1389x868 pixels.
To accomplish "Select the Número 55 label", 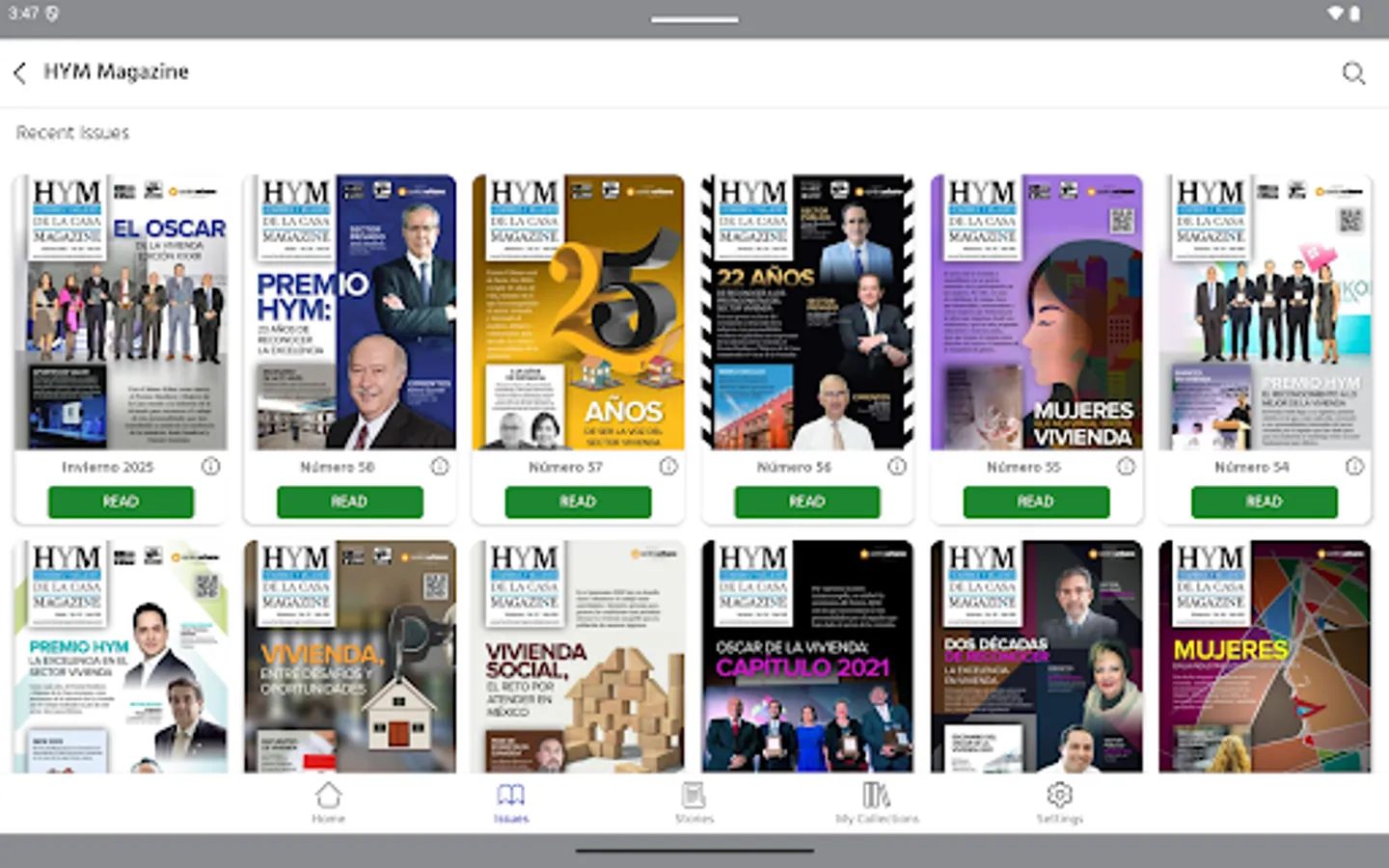I will [1023, 467].
